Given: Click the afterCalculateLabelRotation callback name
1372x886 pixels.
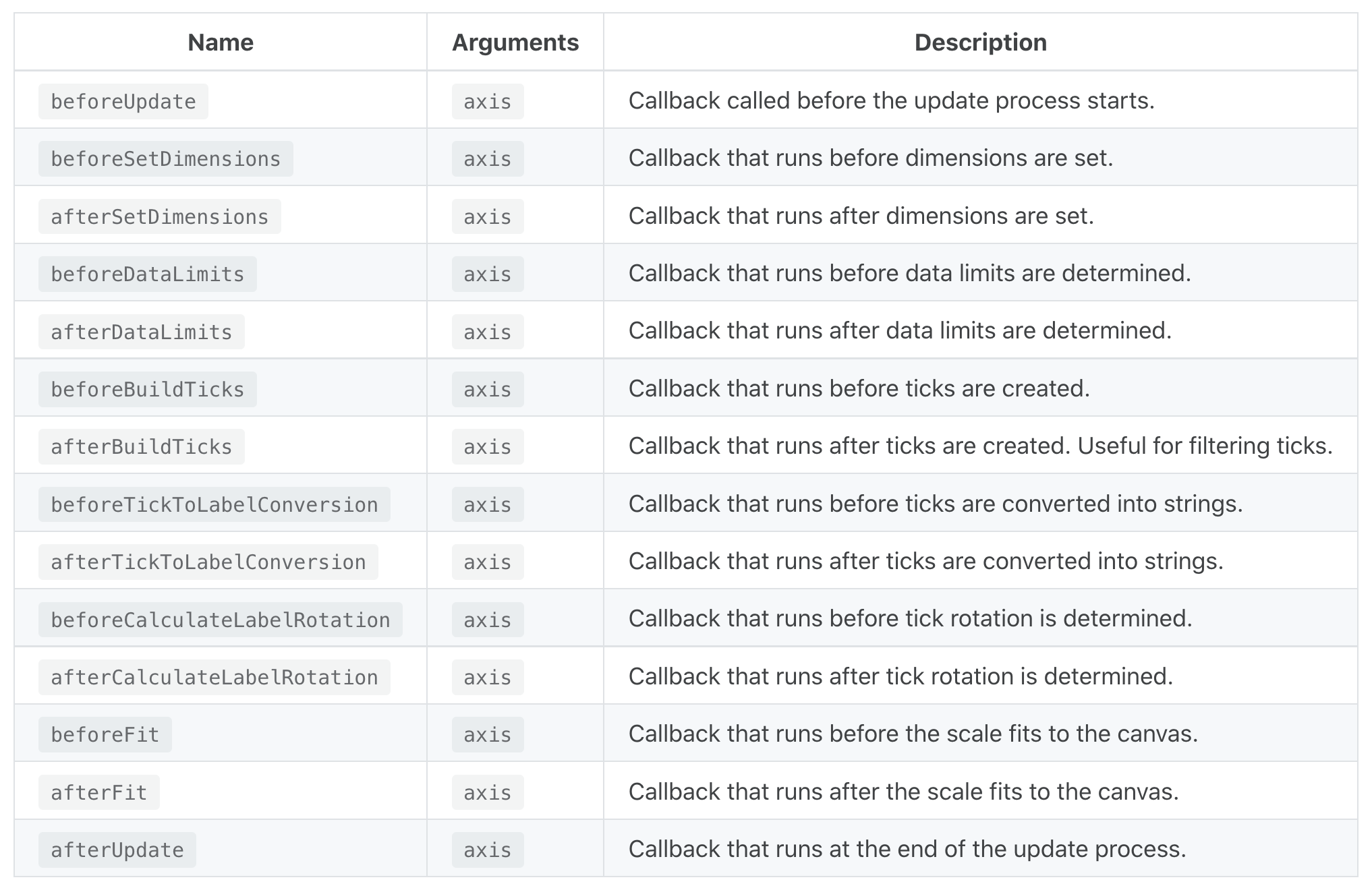Looking at the screenshot, I should click(x=214, y=678).
